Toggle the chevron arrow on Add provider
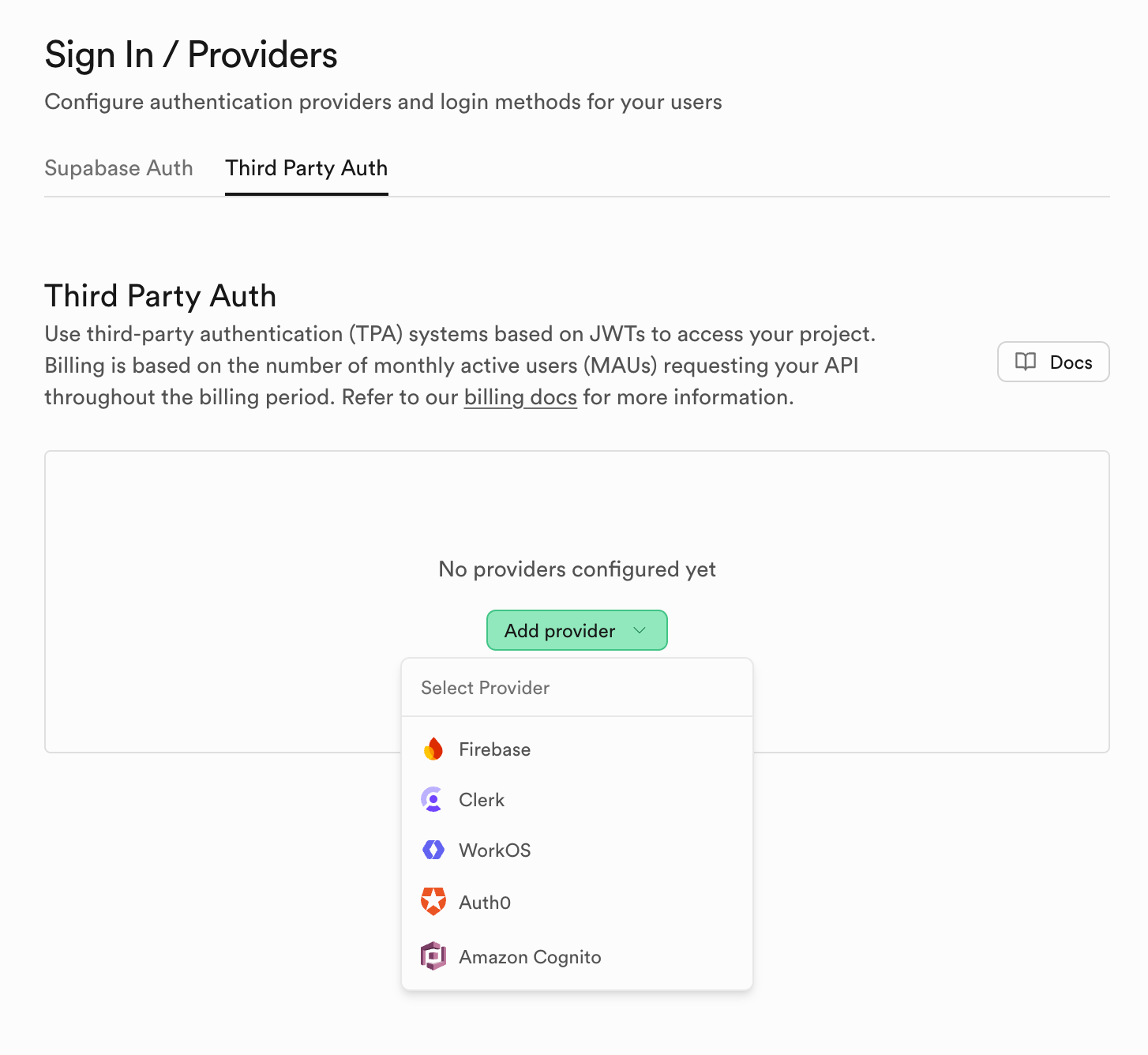The image size is (1148, 1055). pyautogui.click(x=640, y=630)
